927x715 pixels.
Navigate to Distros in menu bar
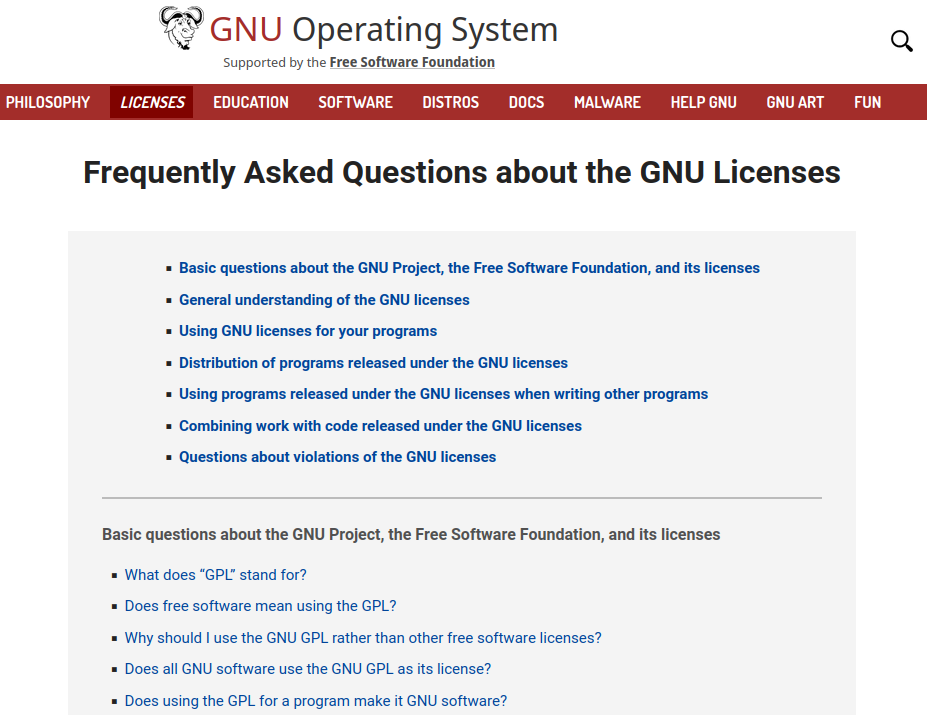[x=450, y=102]
